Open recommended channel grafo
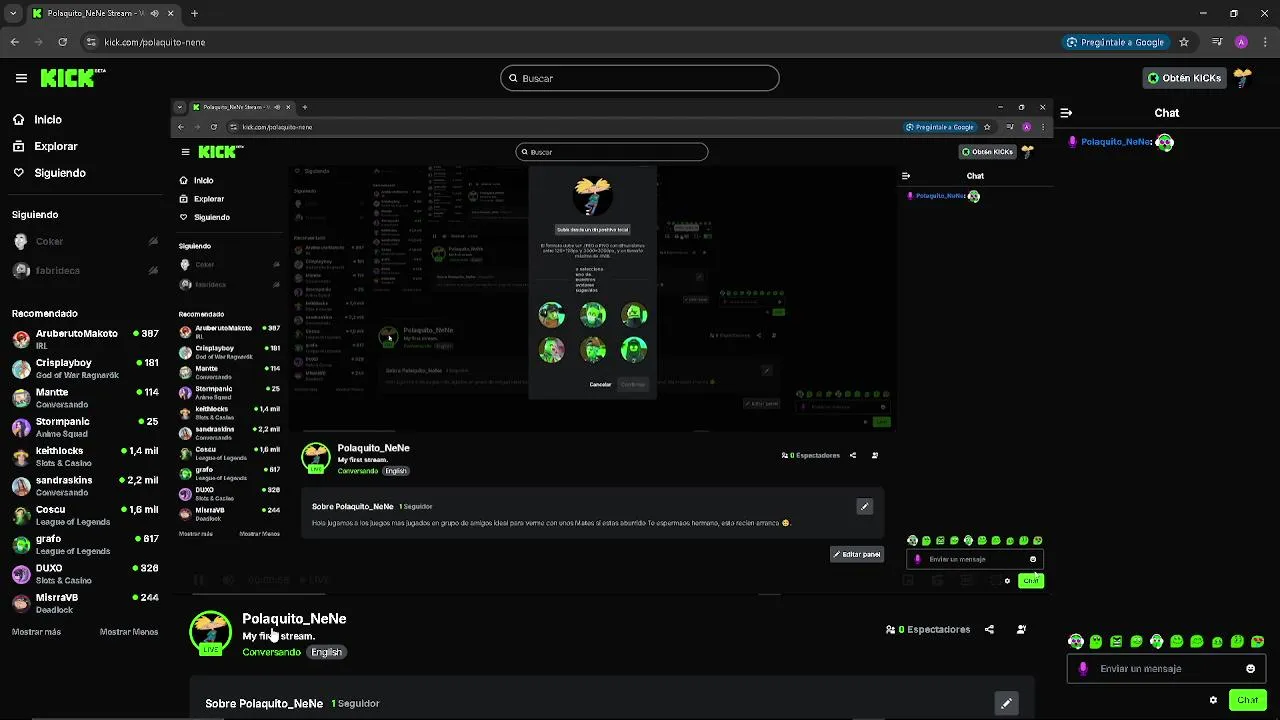The height and width of the screenshot is (720, 1280). 85,545
